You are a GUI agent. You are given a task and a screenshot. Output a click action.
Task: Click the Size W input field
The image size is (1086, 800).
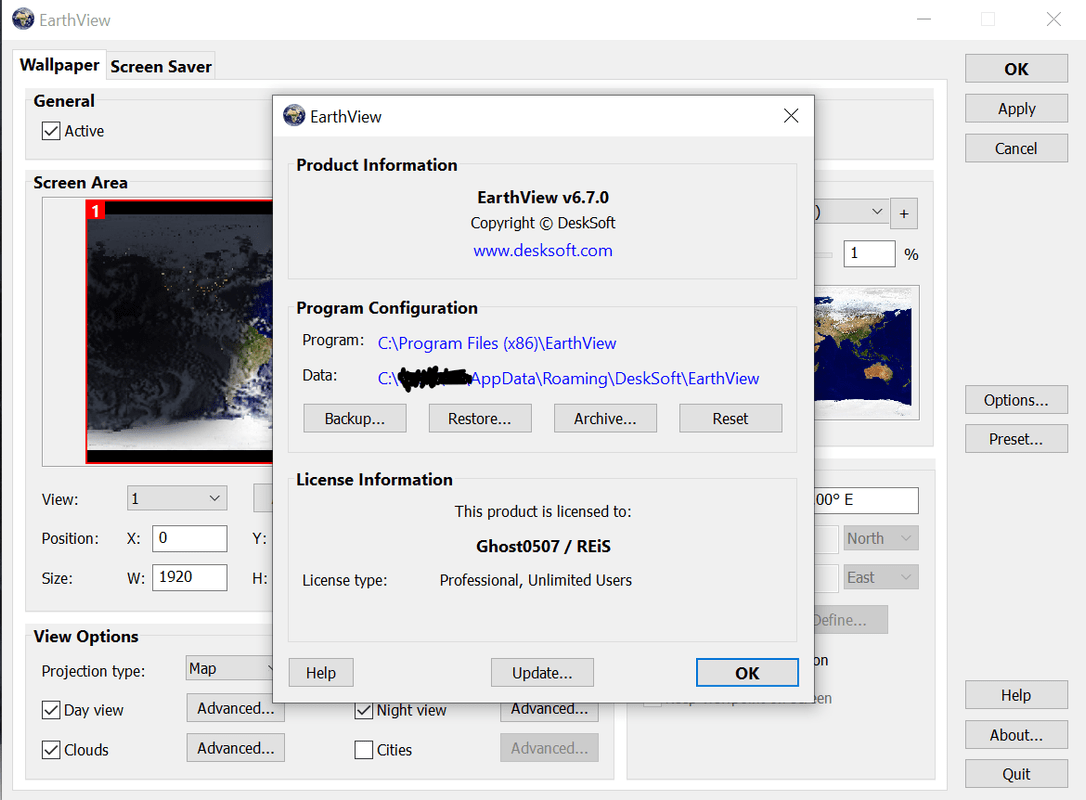(190, 577)
